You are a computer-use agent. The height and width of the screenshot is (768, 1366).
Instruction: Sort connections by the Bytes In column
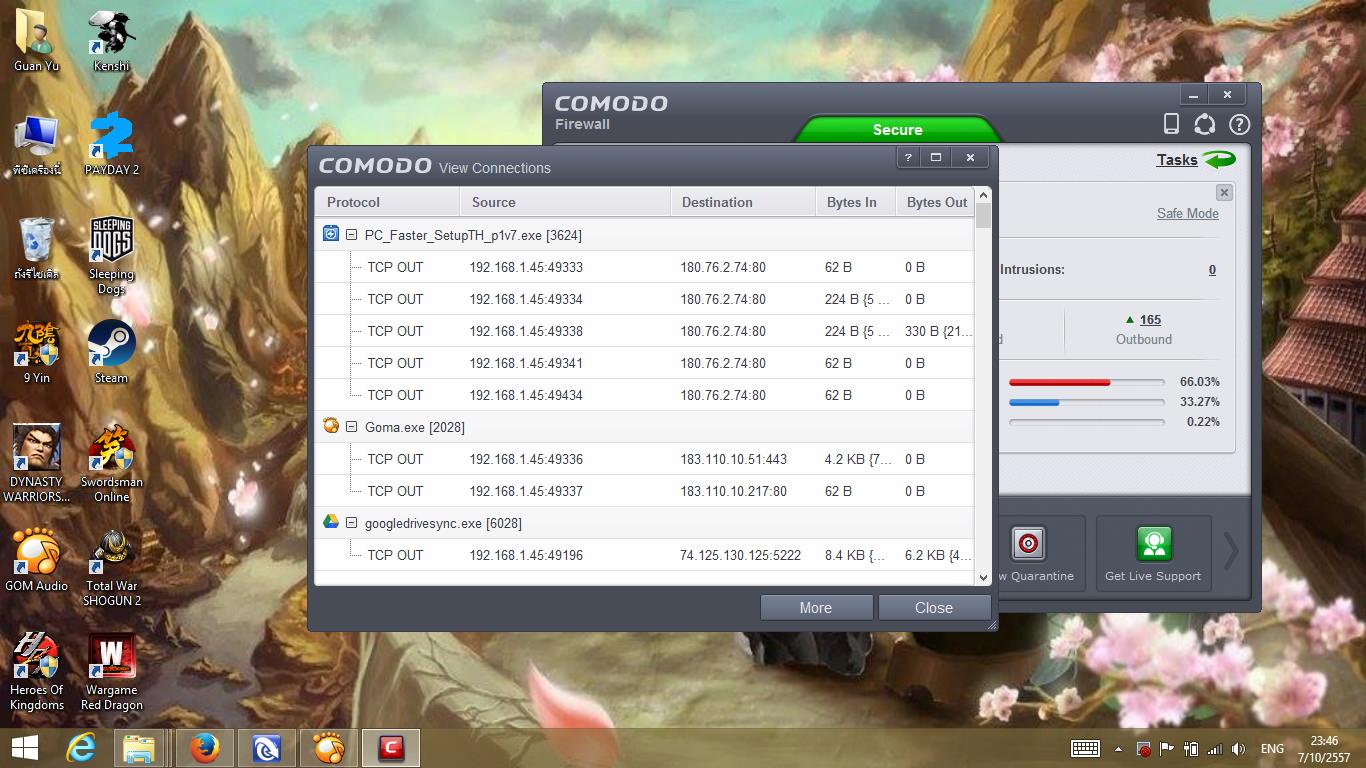[x=855, y=202]
